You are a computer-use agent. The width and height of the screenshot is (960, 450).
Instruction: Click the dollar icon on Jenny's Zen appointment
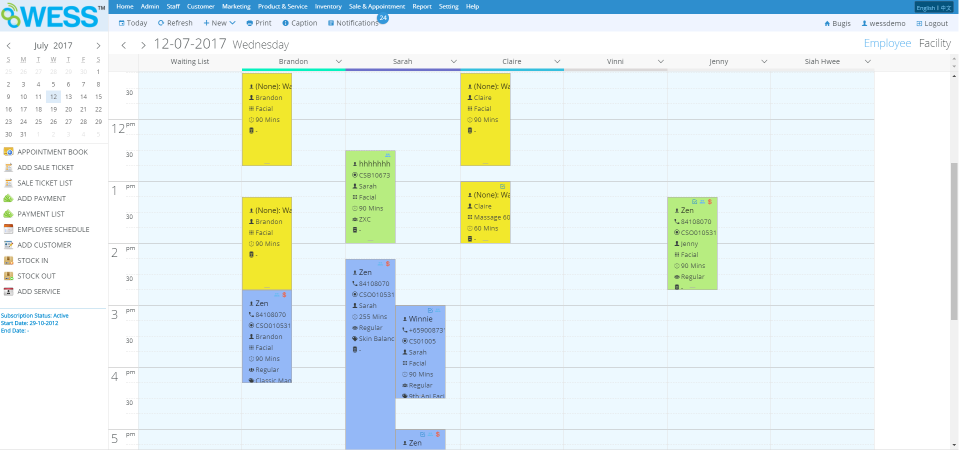710,201
